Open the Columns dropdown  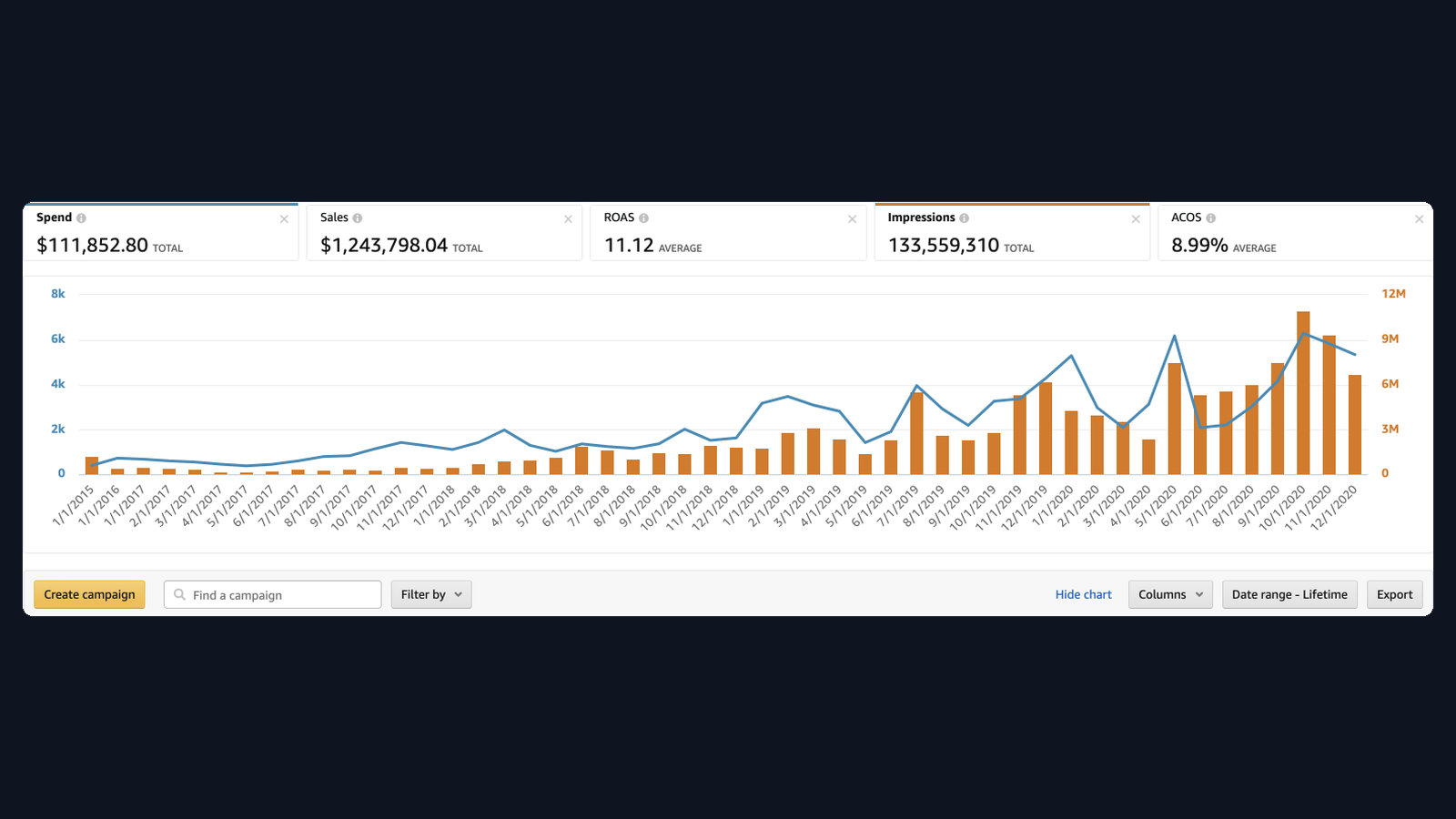point(1170,594)
